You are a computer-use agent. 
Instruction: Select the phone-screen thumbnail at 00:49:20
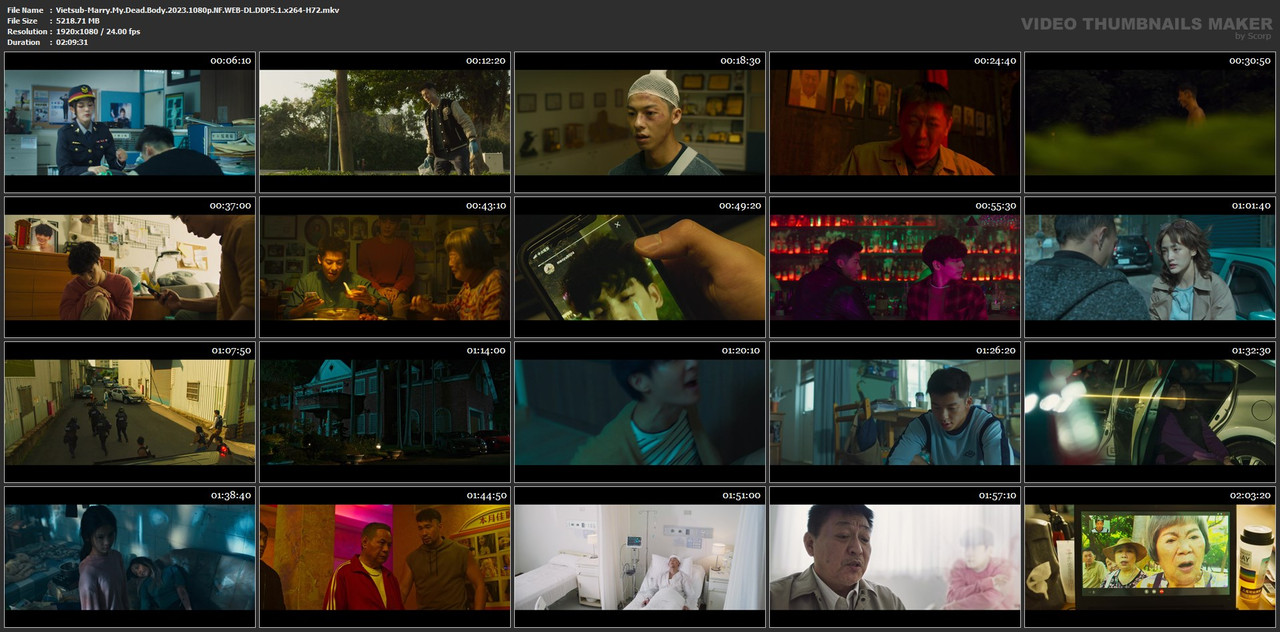click(640, 267)
